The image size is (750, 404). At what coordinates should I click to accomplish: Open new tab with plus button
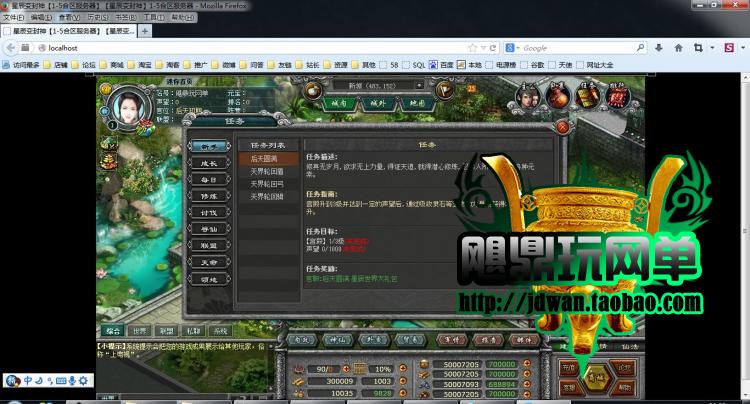(x=144, y=31)
